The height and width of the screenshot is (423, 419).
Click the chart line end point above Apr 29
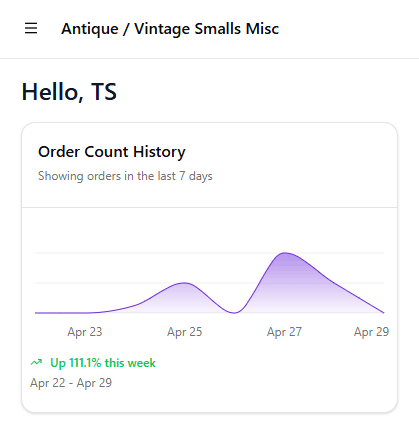point(383,312)
